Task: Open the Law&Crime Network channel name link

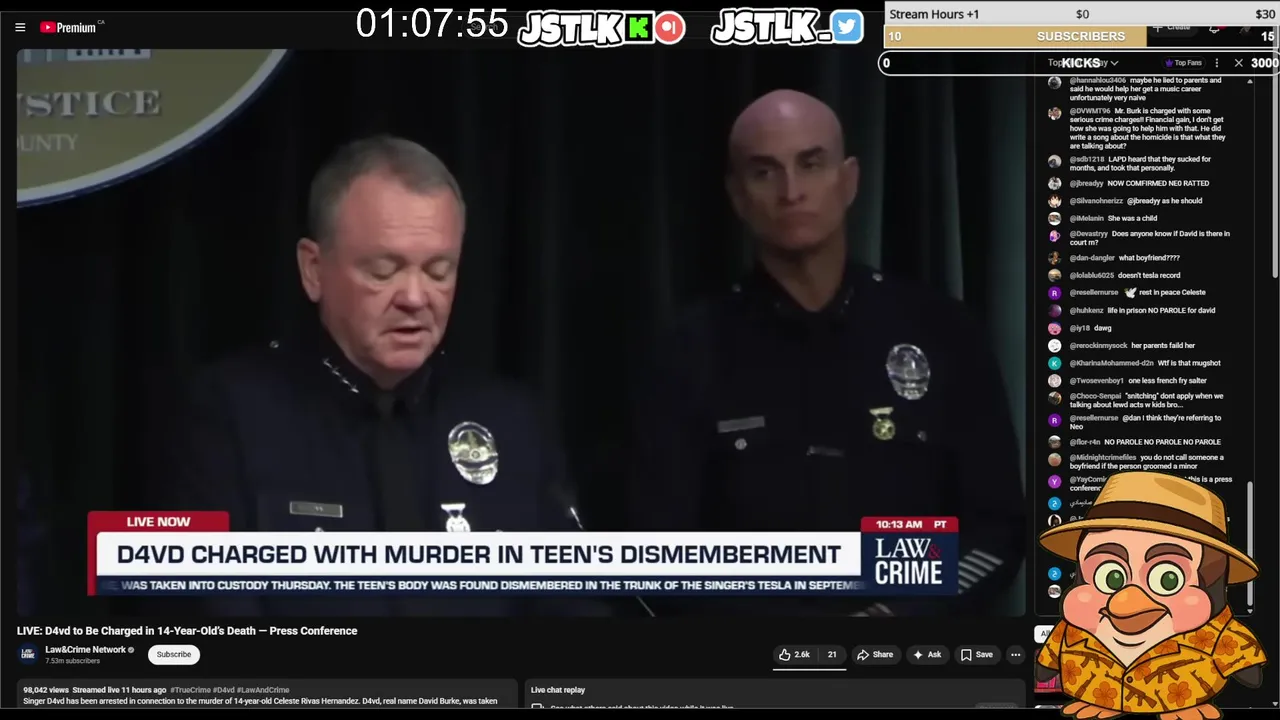Action: tap(85, 650)
